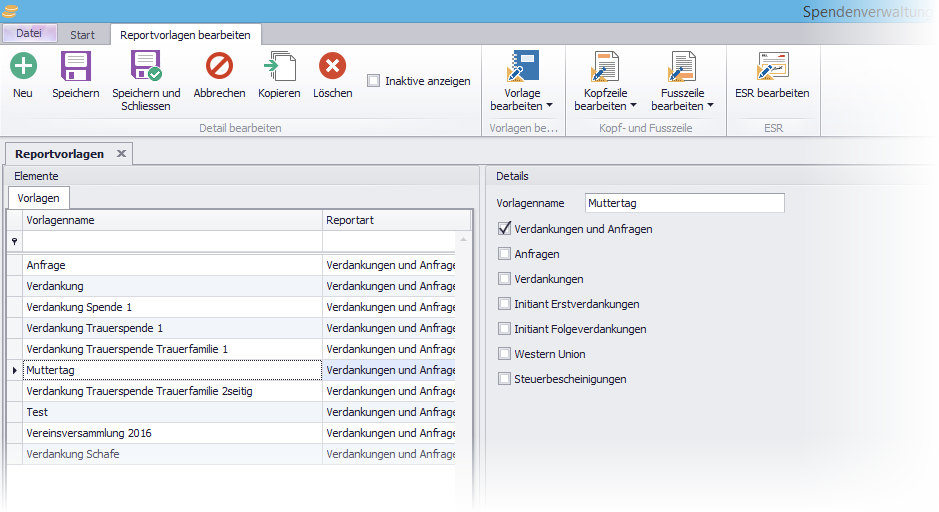Click the Speichern floppy disk icon
This screenshot has width=939, height=512.
[76, 67]
